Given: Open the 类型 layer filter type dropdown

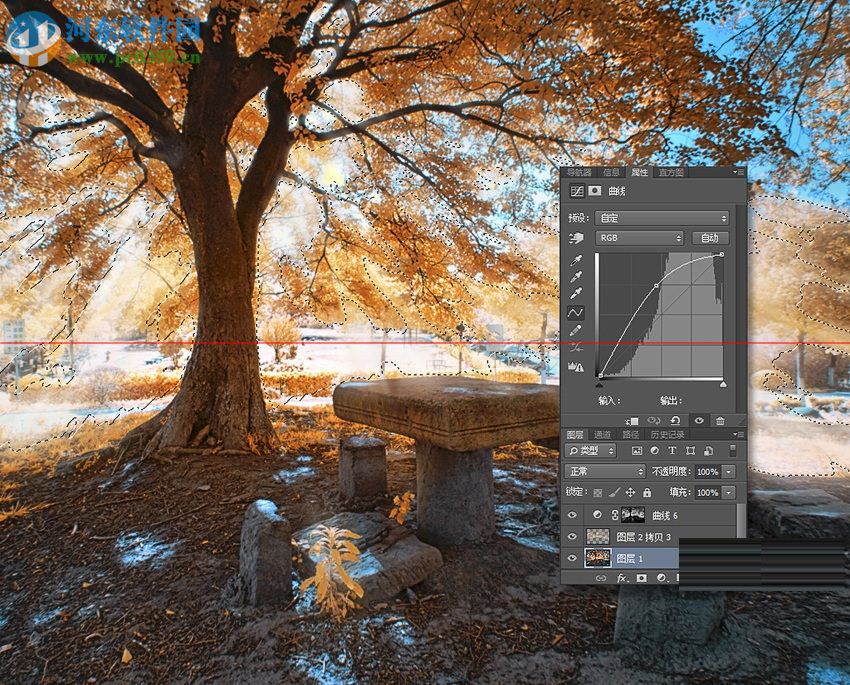Looking at the screenshot, I should coord(590,450).
